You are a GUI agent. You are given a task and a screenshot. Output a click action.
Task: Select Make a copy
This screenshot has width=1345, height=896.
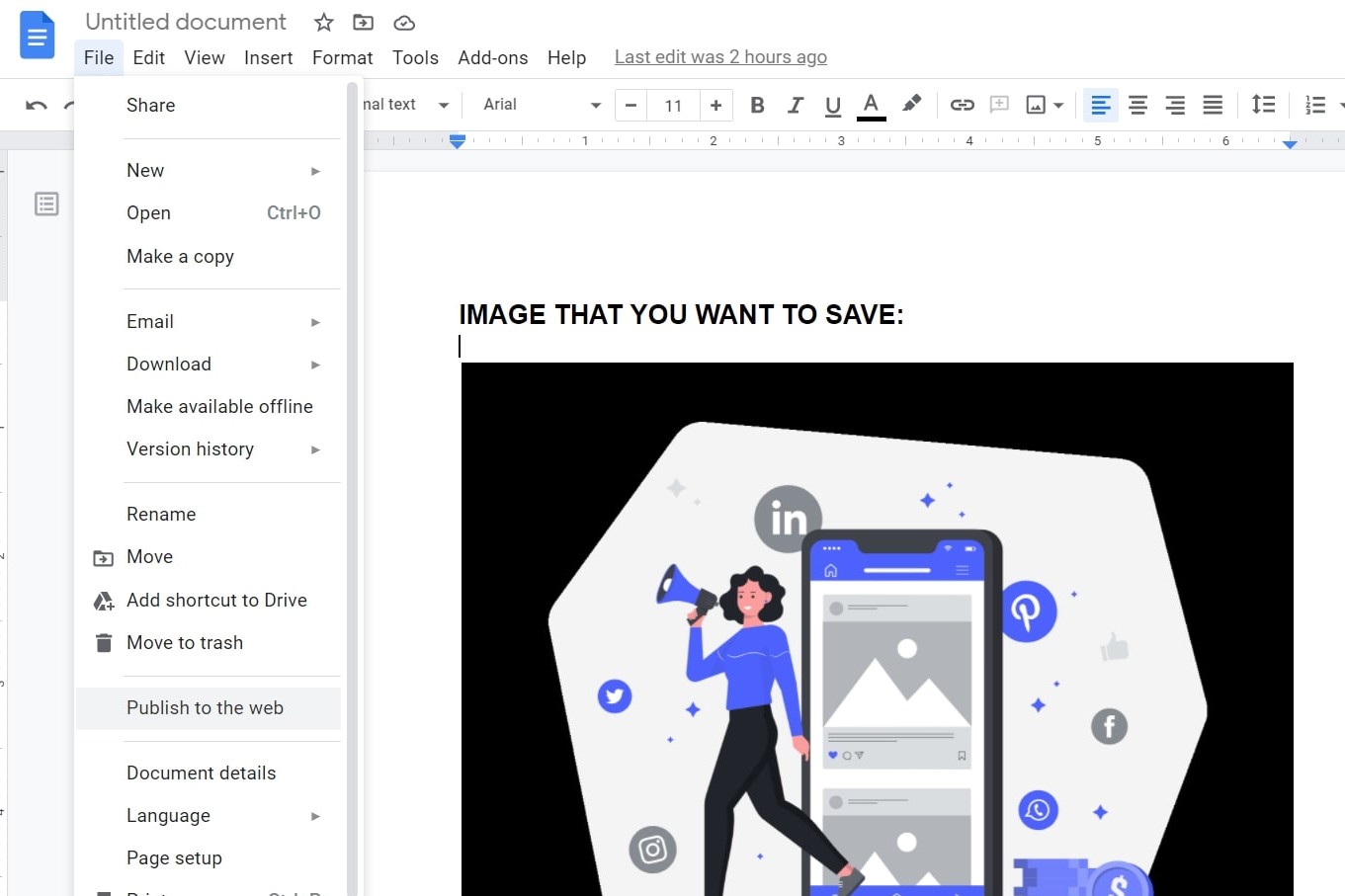[208, 256]
